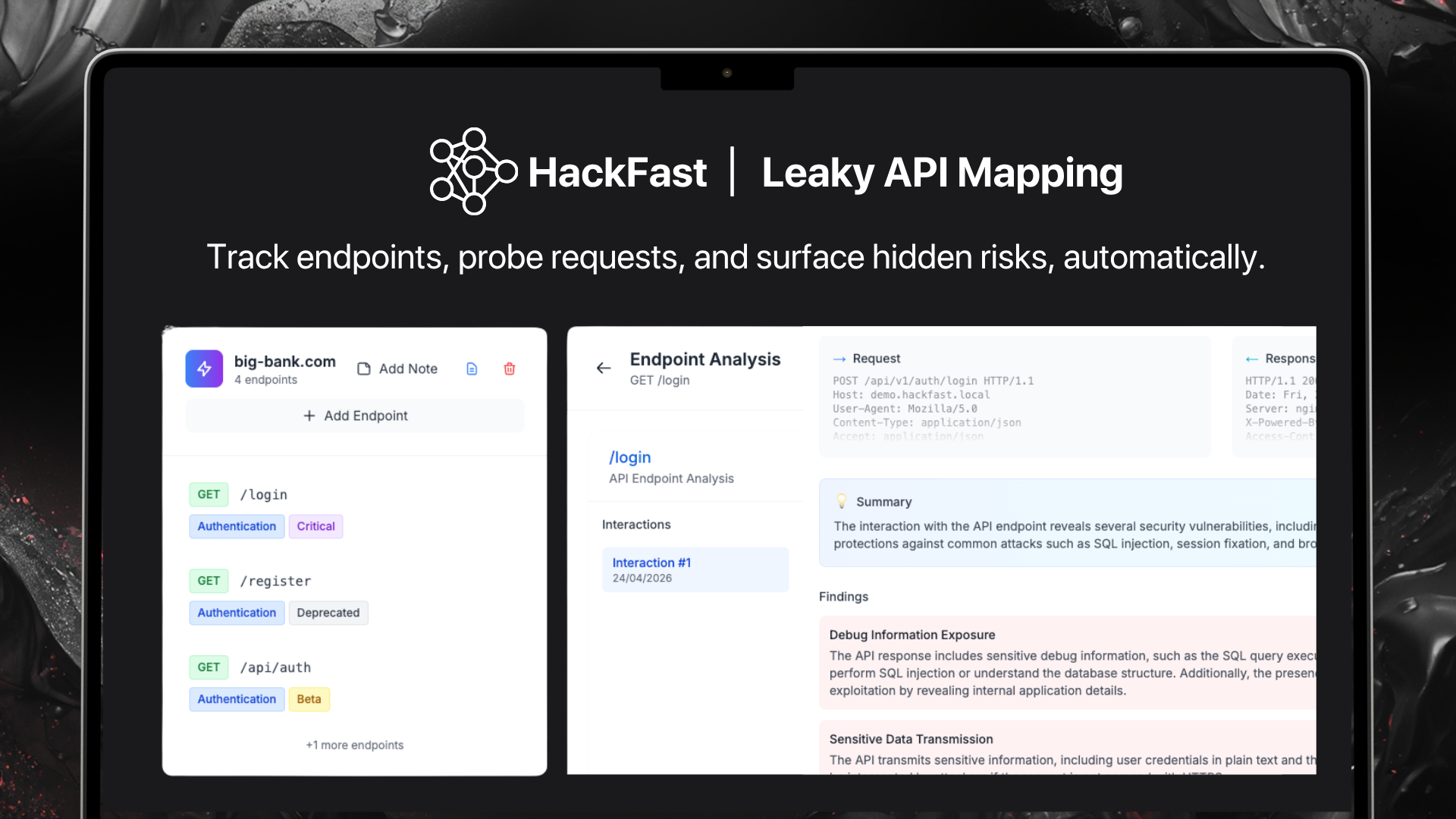Click the page icon beside Add Note

(363, 369)
